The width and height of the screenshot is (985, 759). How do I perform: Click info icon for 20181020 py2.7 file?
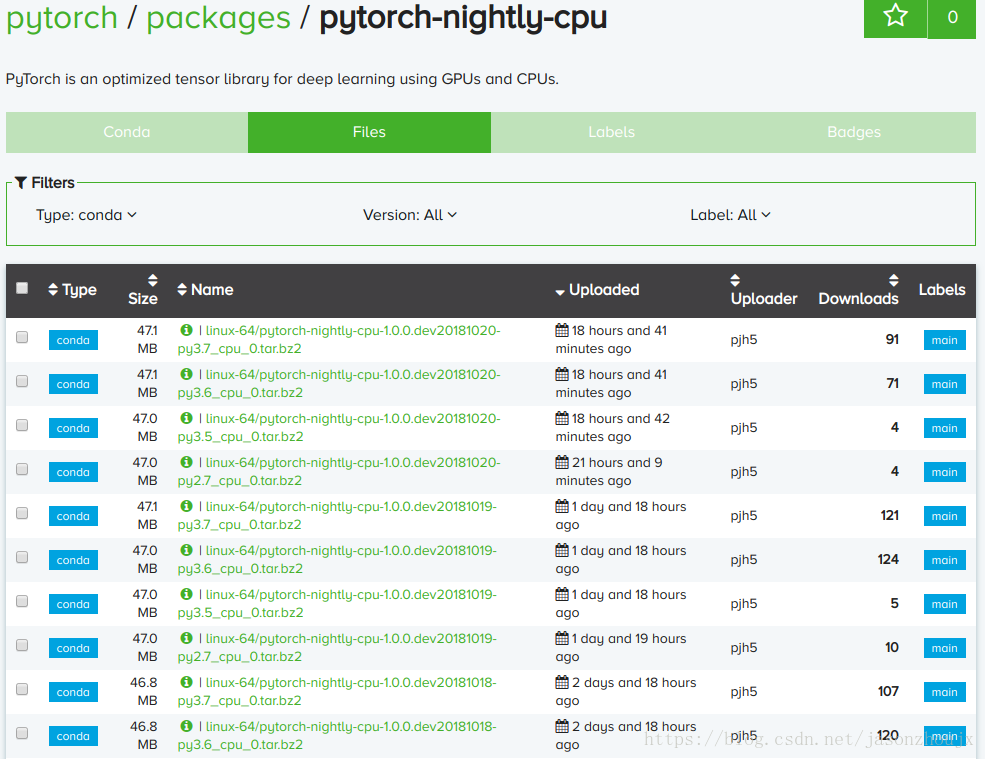(186, 462)
